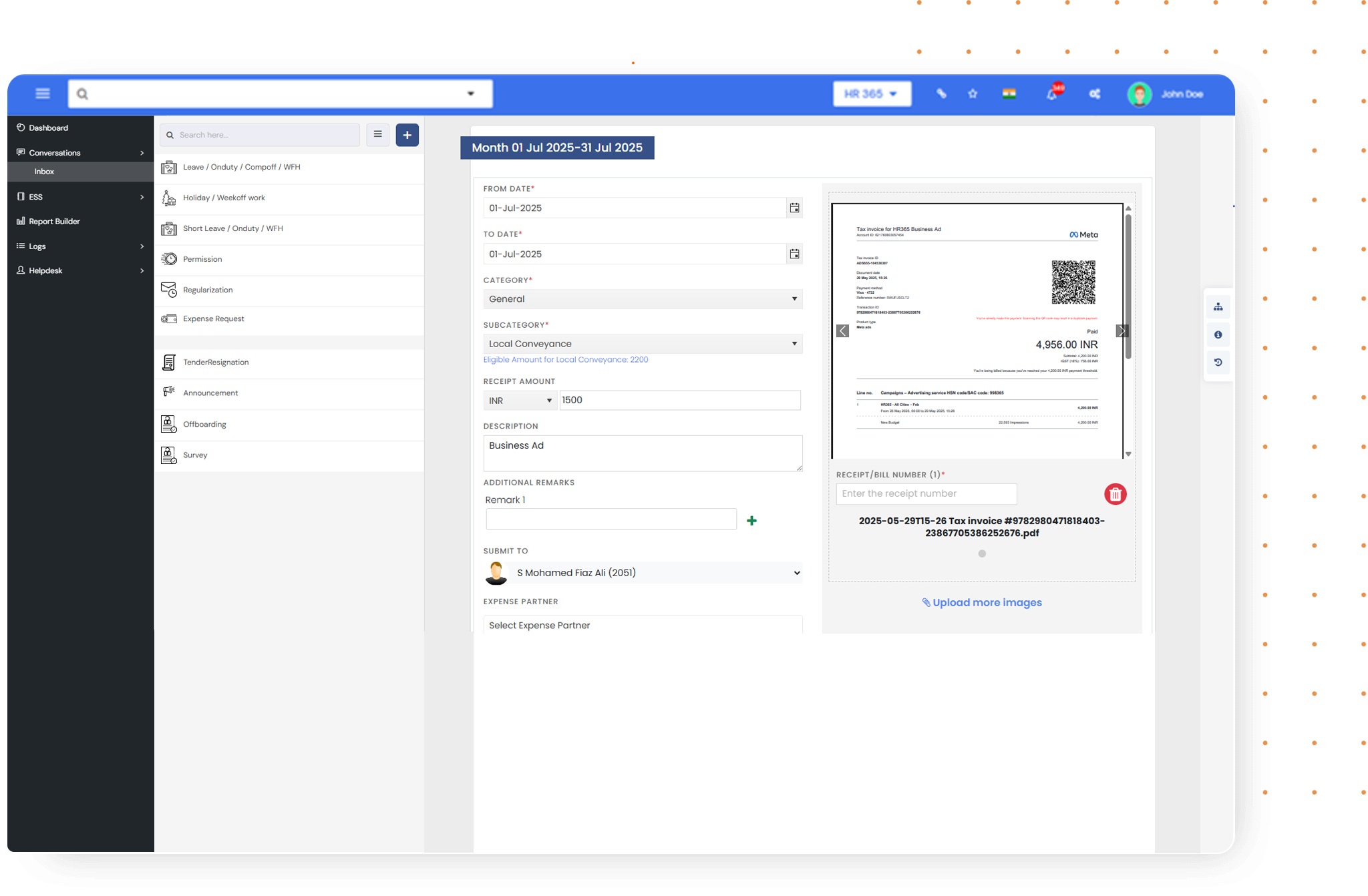Click the org hierarchy icon in the right panel
Viewport: 1368px width, 896px height.
click(x=1218, y=306)
